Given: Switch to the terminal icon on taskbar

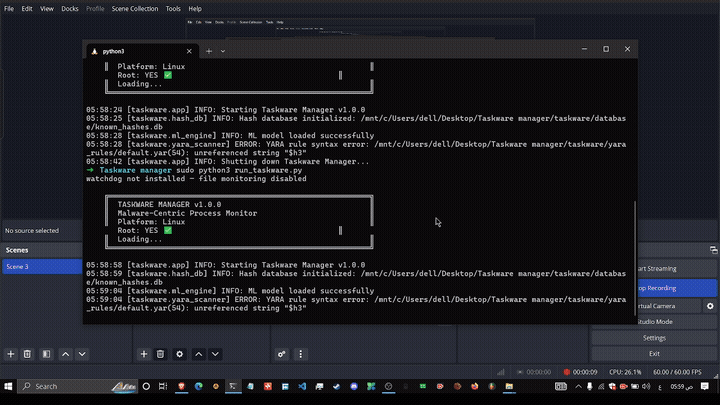Looking at the screenshot, I should click(233, 386).
